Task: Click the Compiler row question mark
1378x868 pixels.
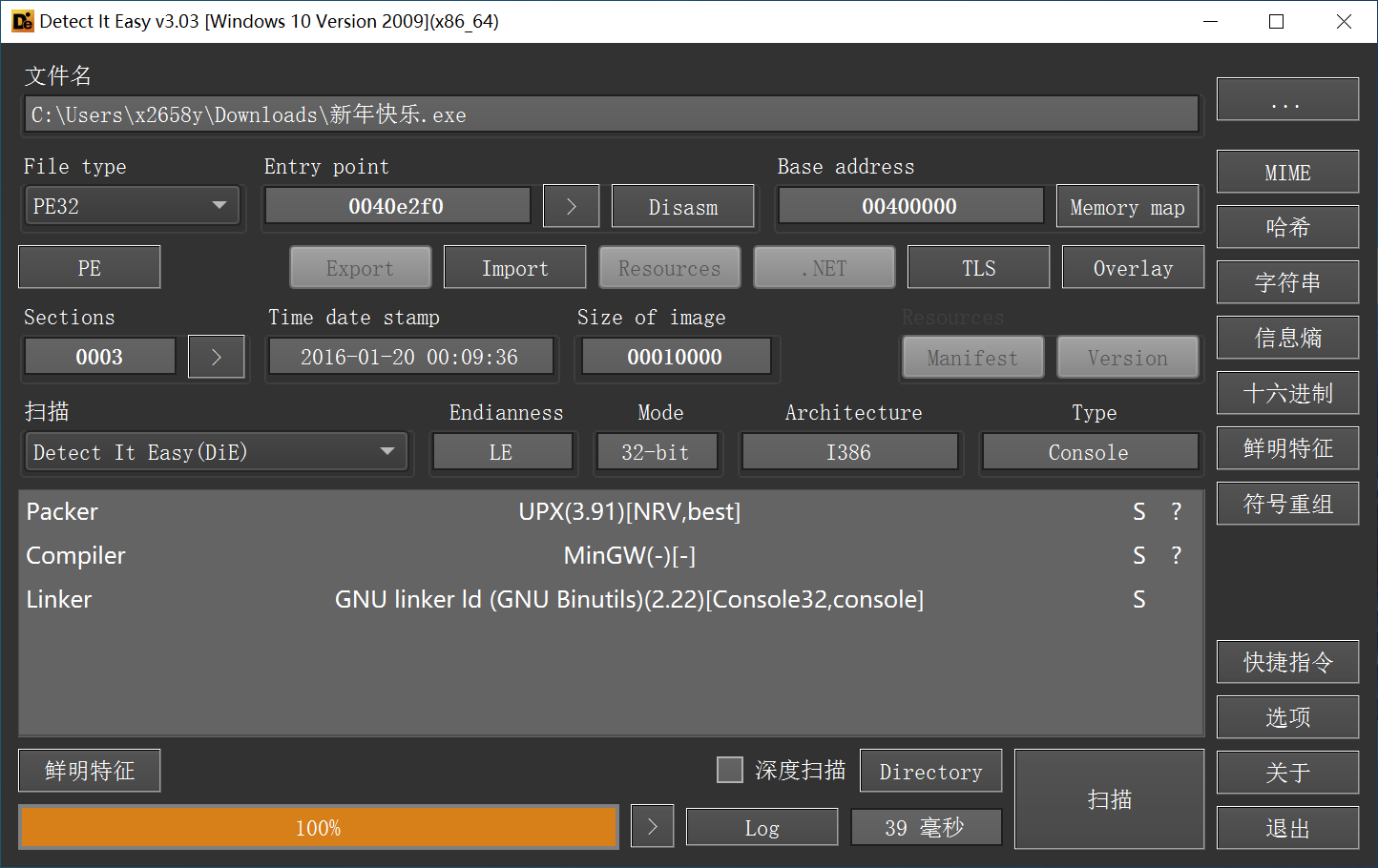Action: pyautogui.click(x=1177, y=556)
